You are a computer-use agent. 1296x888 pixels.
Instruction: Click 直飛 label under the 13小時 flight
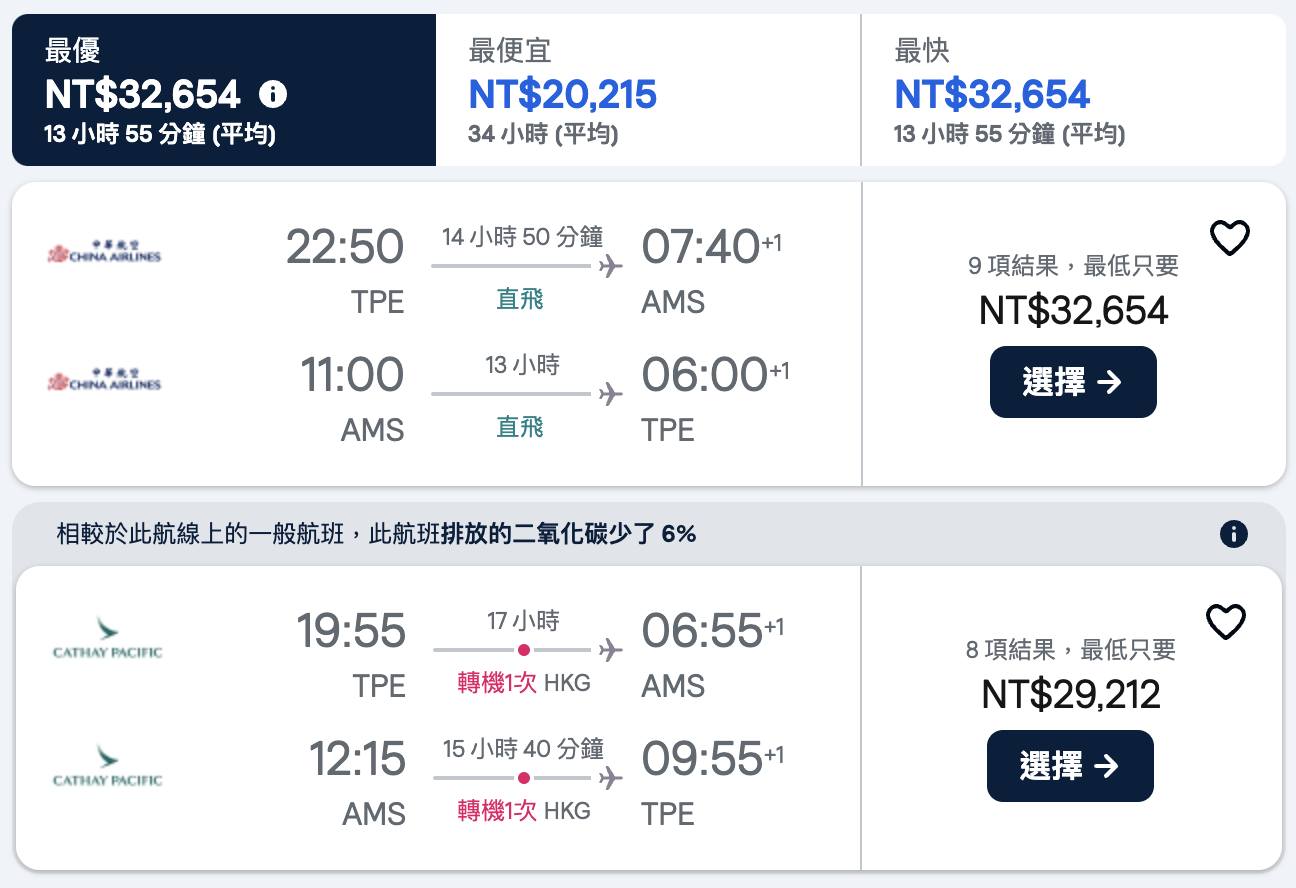coord(520,428)
